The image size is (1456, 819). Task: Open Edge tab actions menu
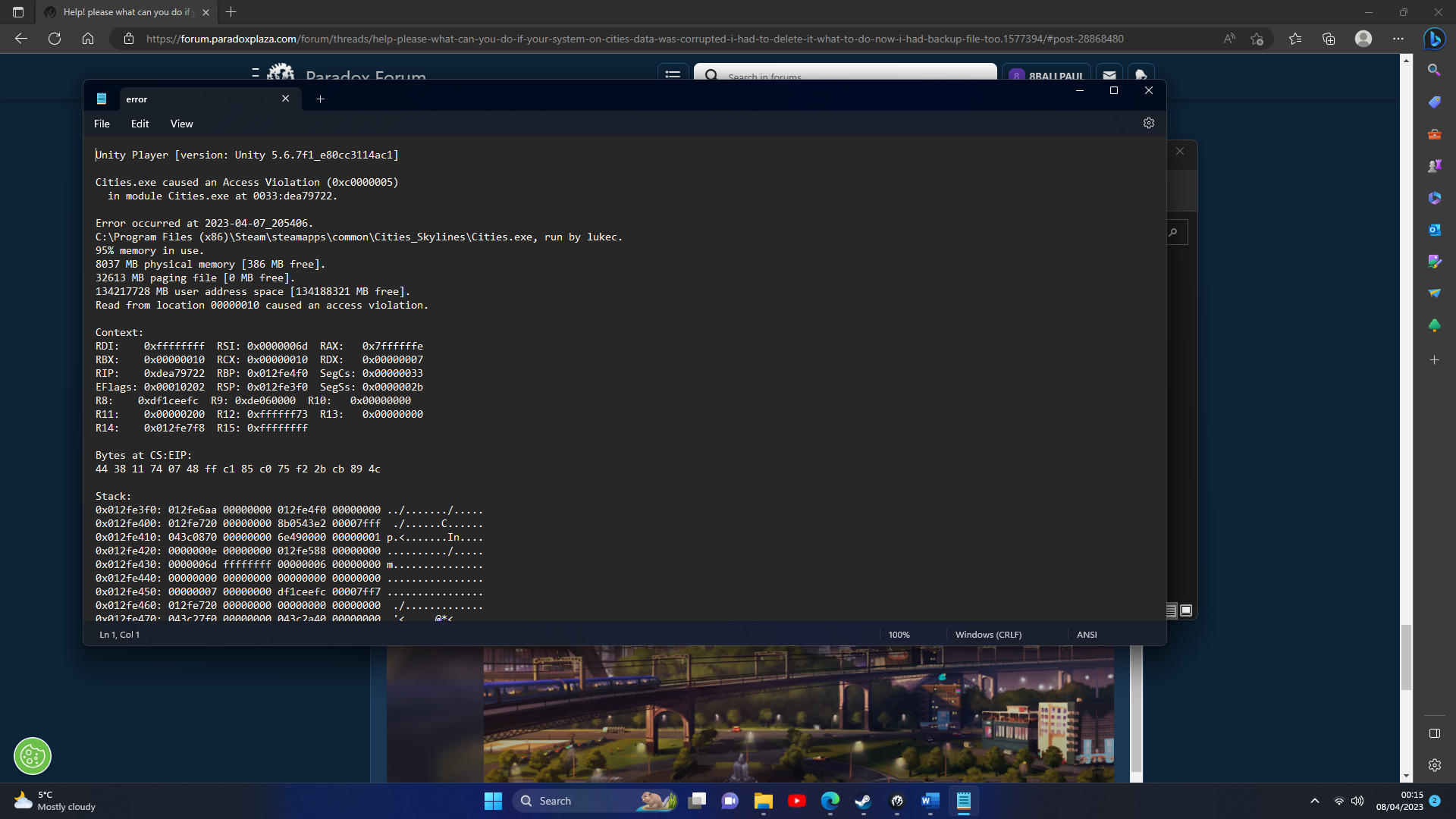click(x=18, y=12)
